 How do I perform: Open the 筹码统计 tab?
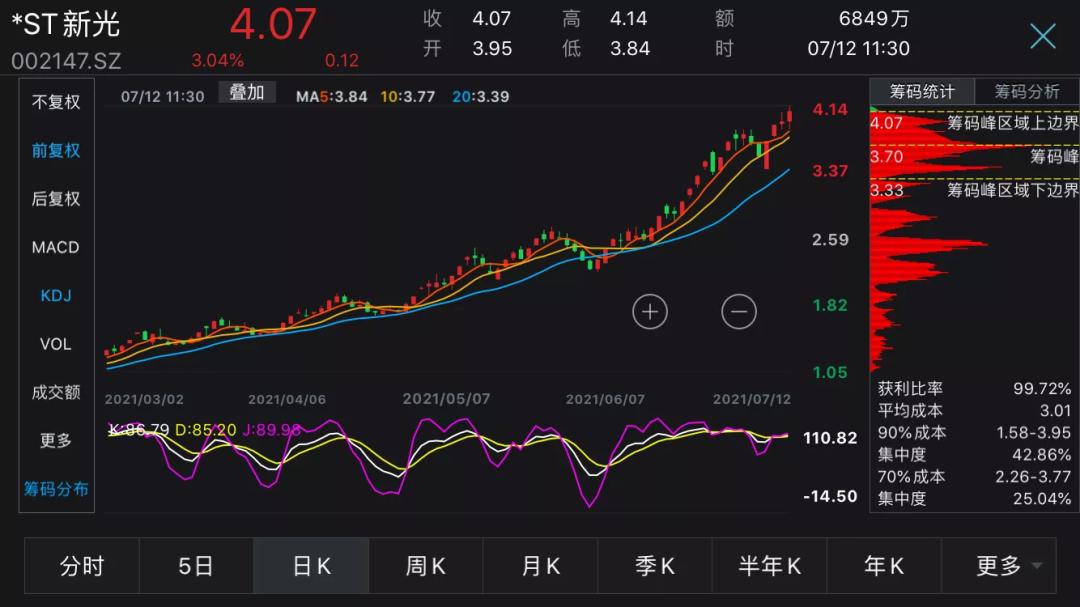pos(922,92)
